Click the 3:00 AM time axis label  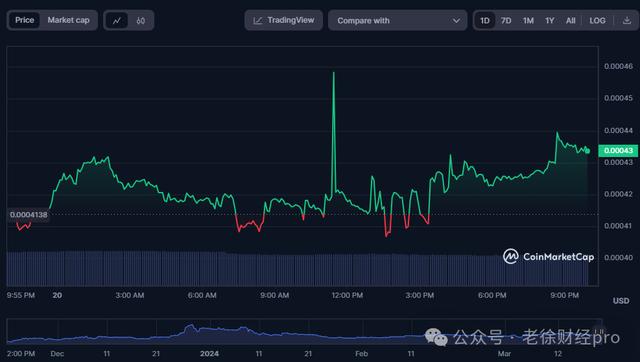[x=129, y=295]
